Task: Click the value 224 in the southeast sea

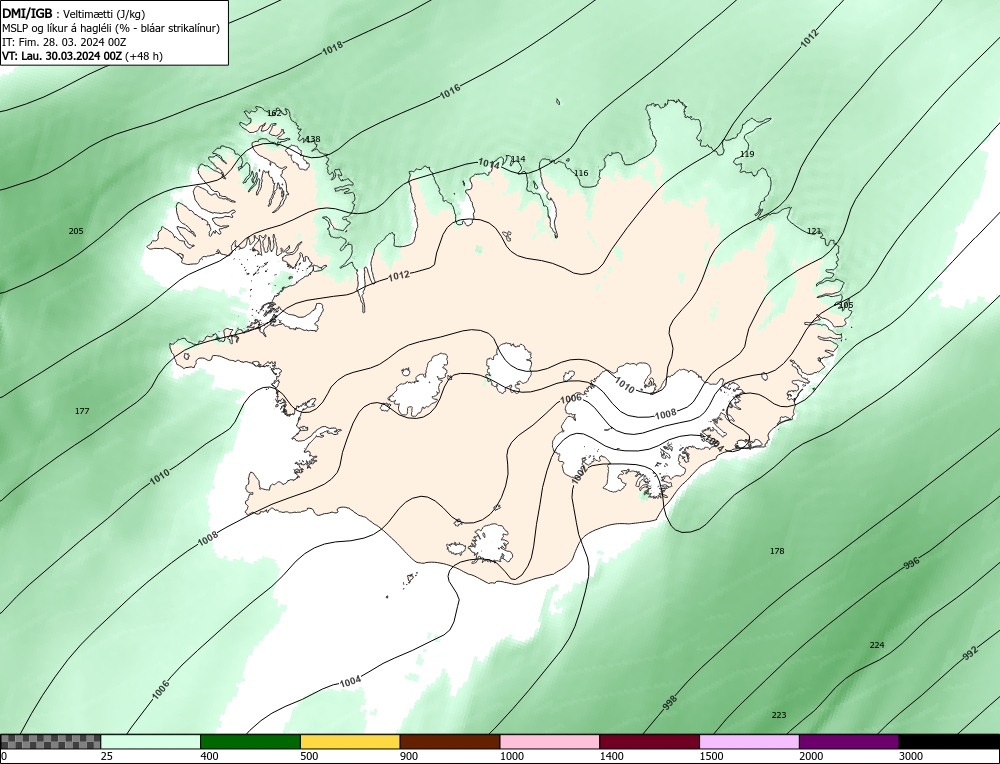Action: pos(877,645)
